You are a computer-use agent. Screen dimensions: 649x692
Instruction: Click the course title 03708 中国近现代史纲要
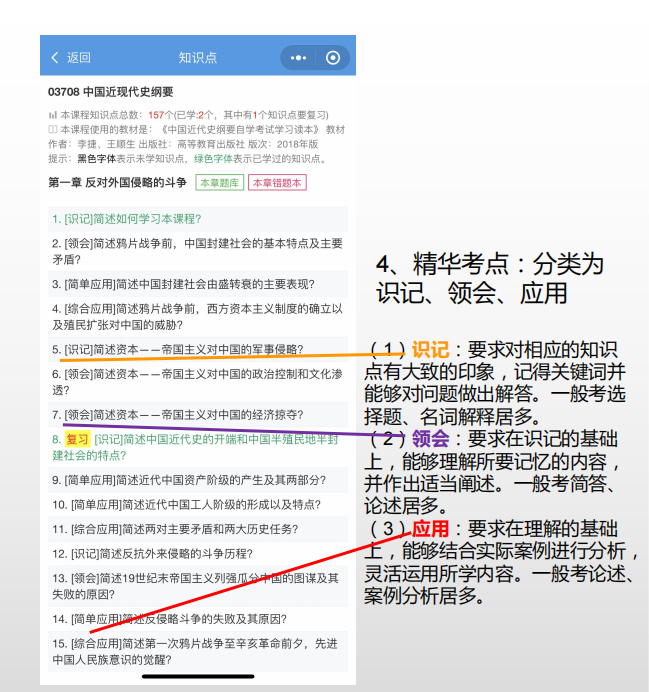coord(111,92)
